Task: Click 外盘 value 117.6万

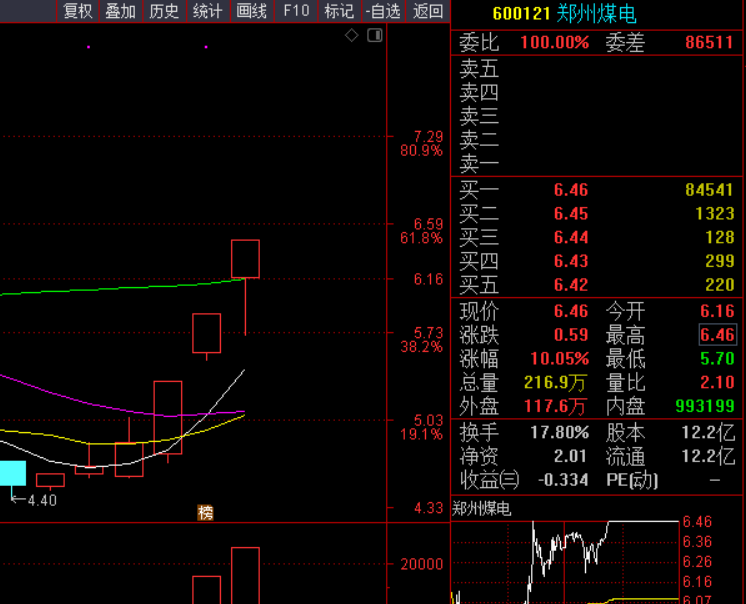Action: 556,406
